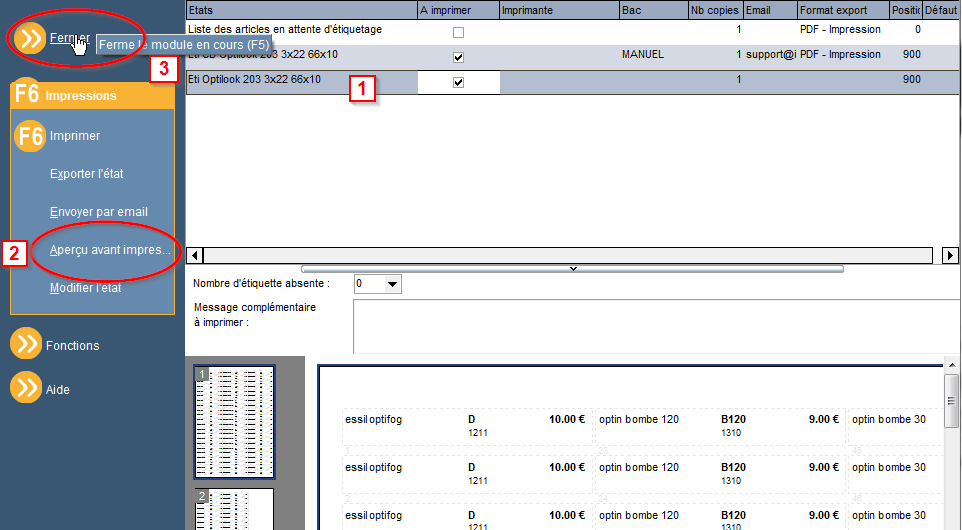Click 'Modifier l'état' link
The height and width of the screenshot is (530, 962).
[x=85, y=288]
